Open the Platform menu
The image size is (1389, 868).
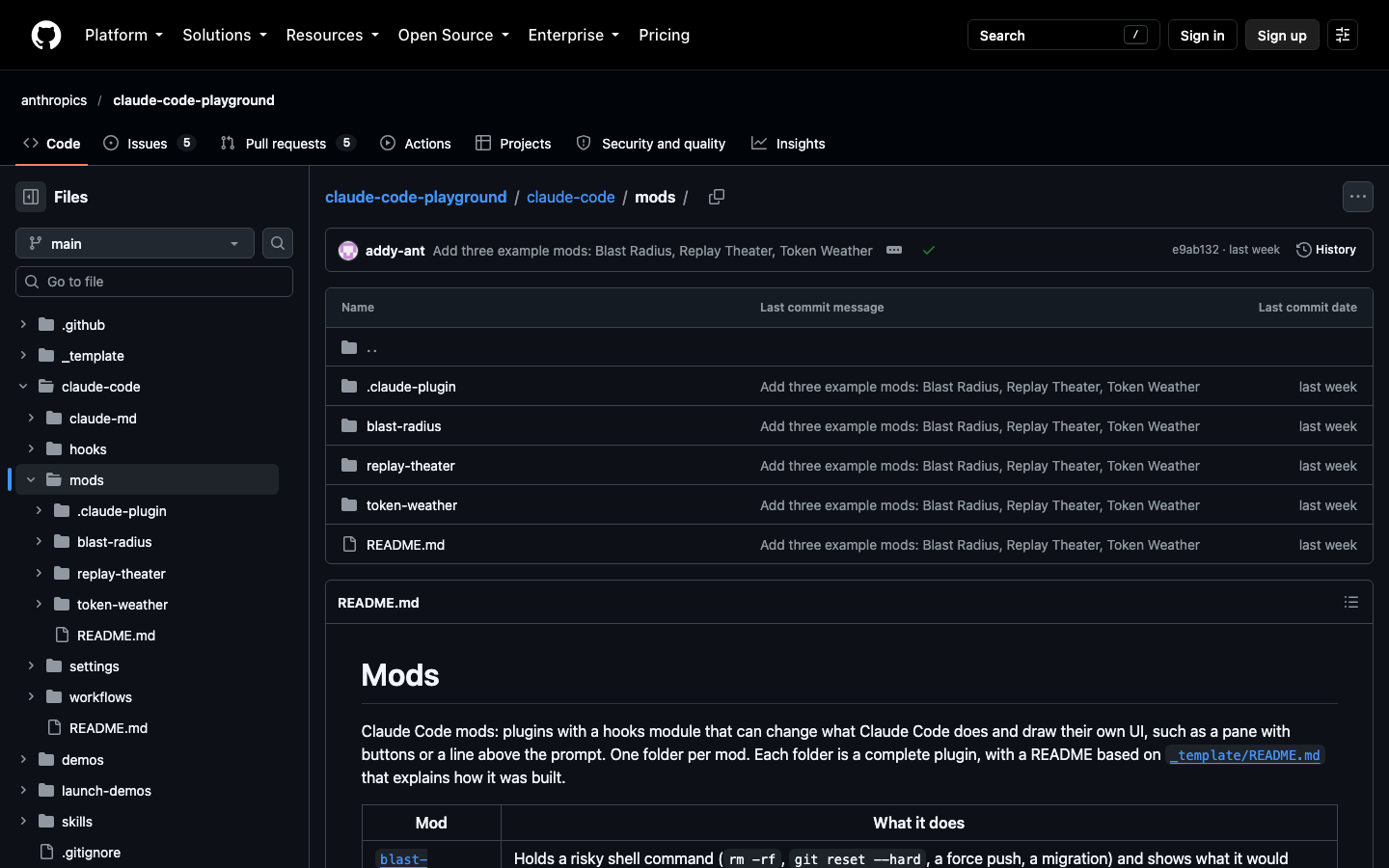click(123, 35)
